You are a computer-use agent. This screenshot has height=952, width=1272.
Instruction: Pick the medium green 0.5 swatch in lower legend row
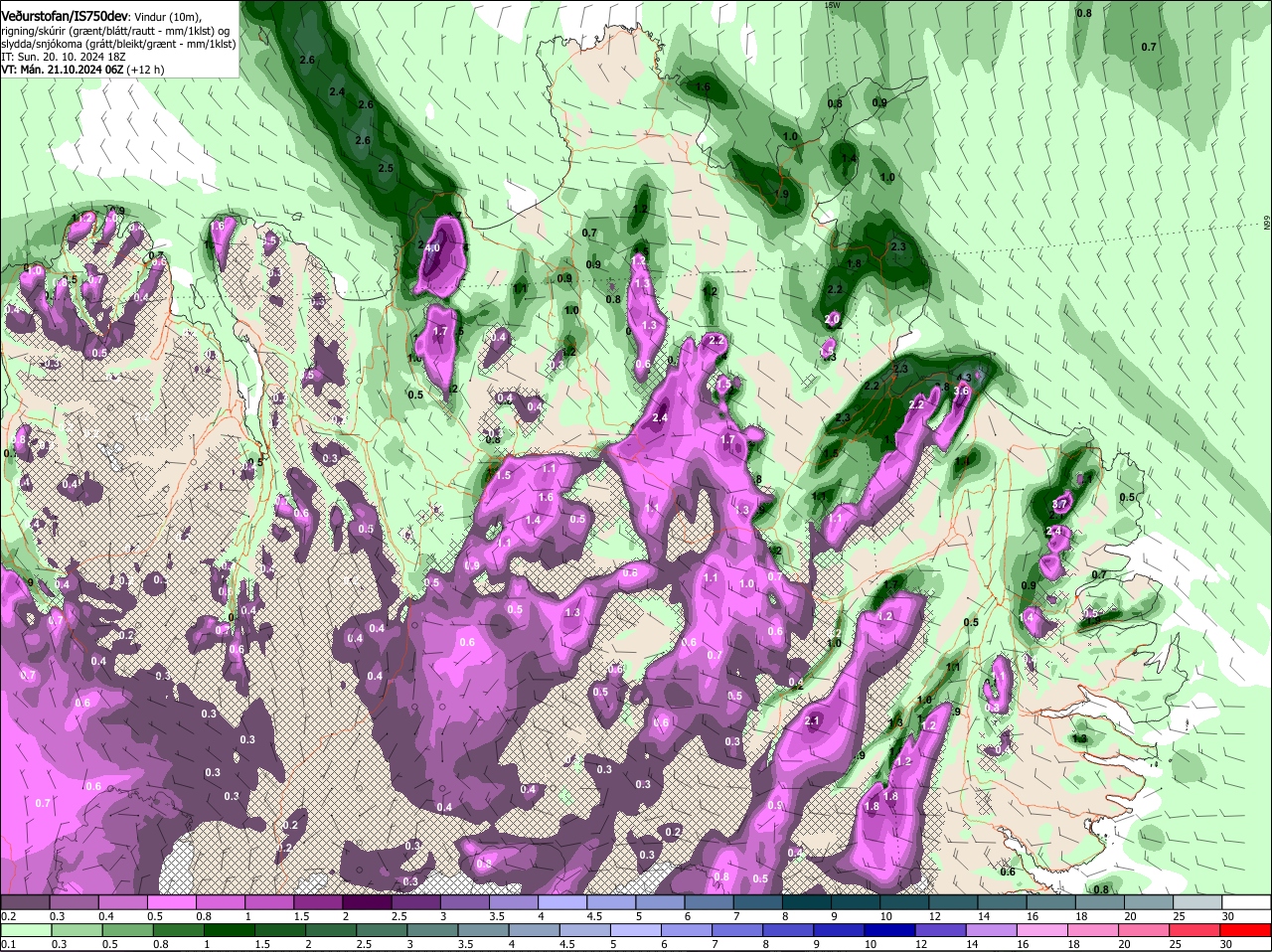pyautogui.click(x=128, y=929)
